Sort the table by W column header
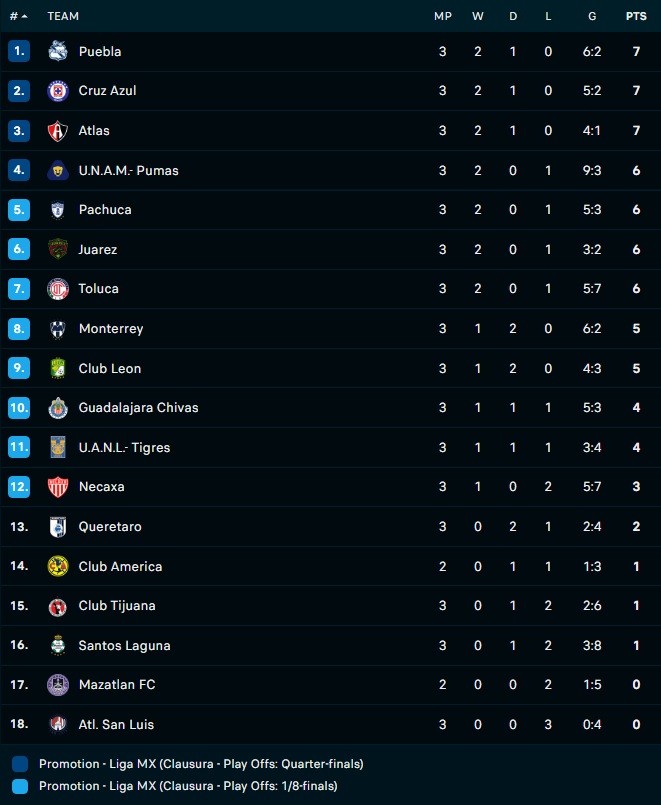This screenshot has height=805, width=661. (478, 16)
